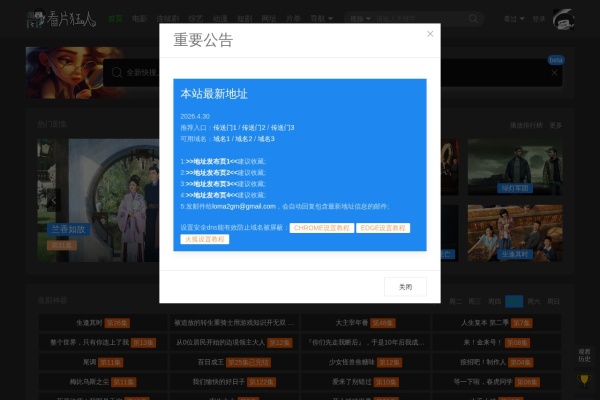The height and width of the screenshot is (400, 600).
Task: Open 人生复本 第二季 entry
Action: click(497, 323)
